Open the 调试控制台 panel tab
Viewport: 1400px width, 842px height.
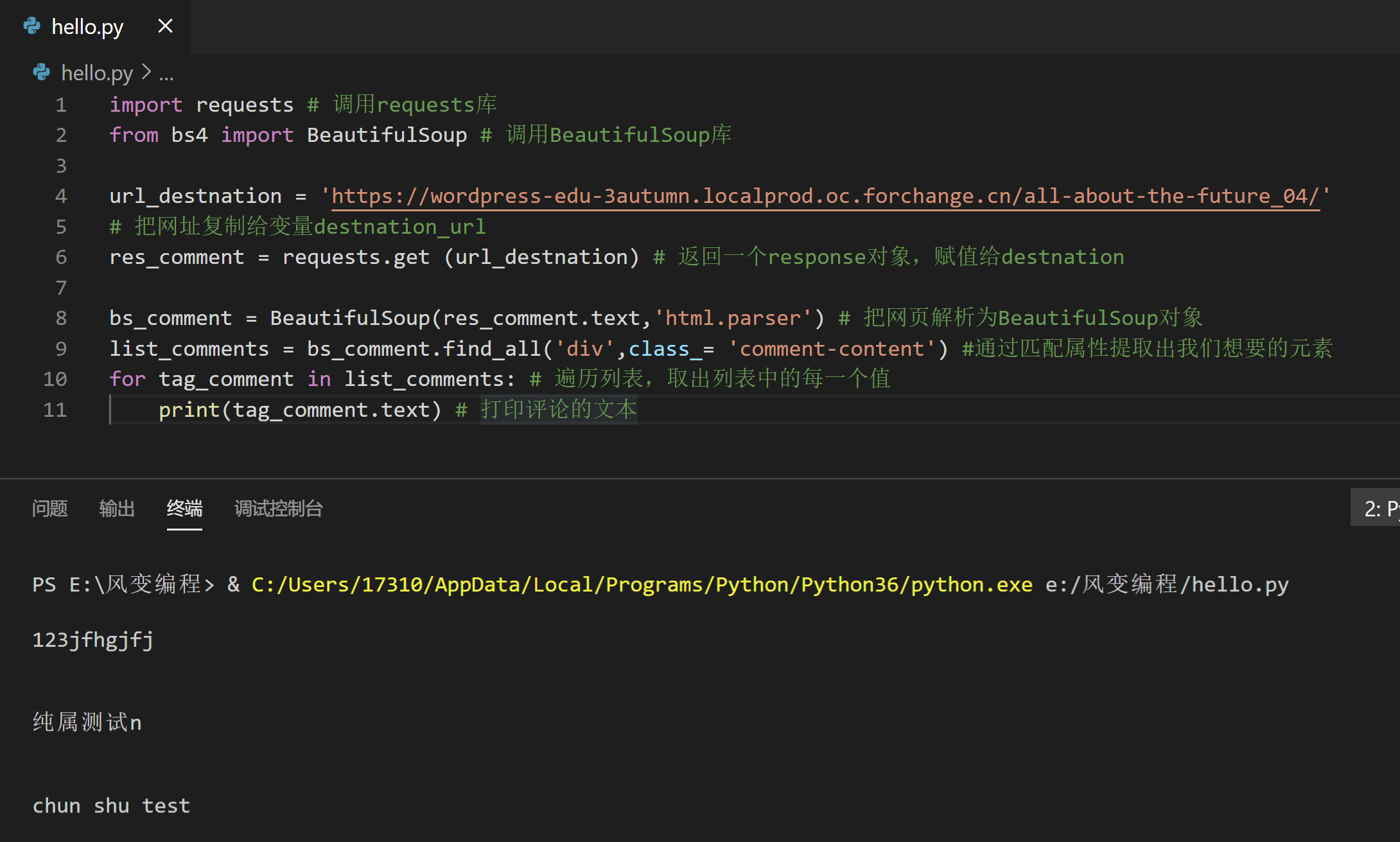pyautogui.click(x=278, y=509)
